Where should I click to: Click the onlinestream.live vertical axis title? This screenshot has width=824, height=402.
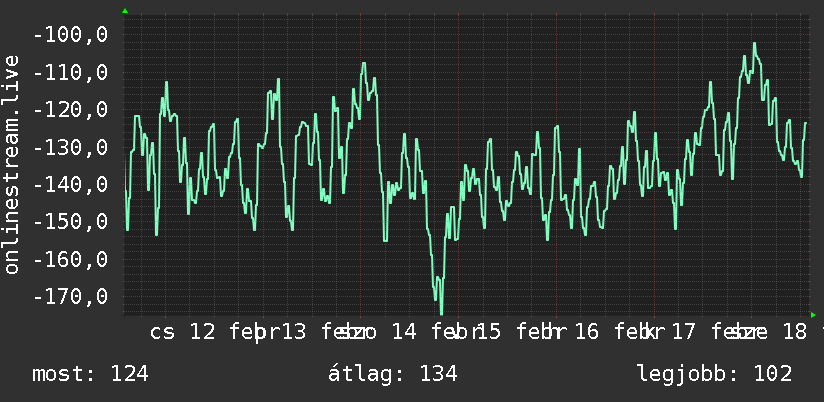coord(11,164)
